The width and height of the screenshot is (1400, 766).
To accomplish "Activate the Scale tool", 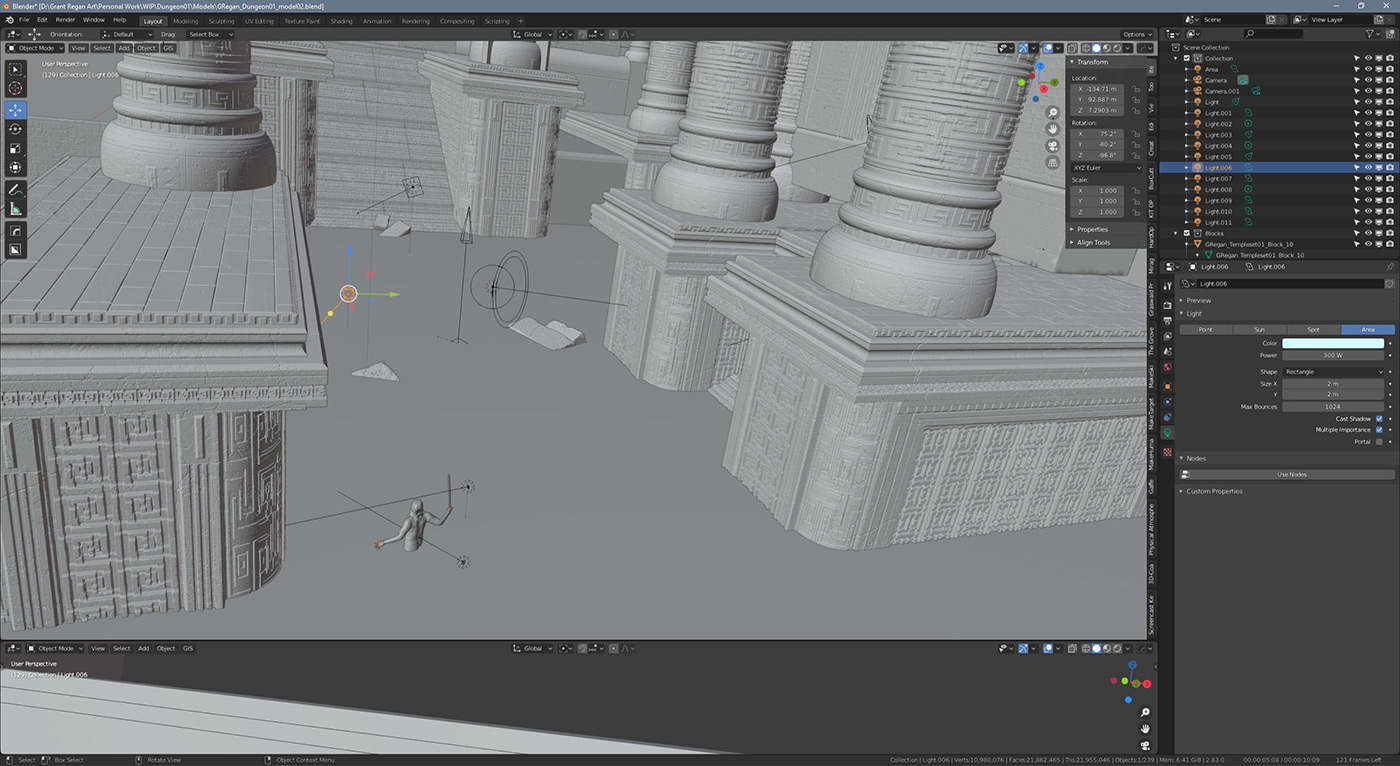I will 15,149.
